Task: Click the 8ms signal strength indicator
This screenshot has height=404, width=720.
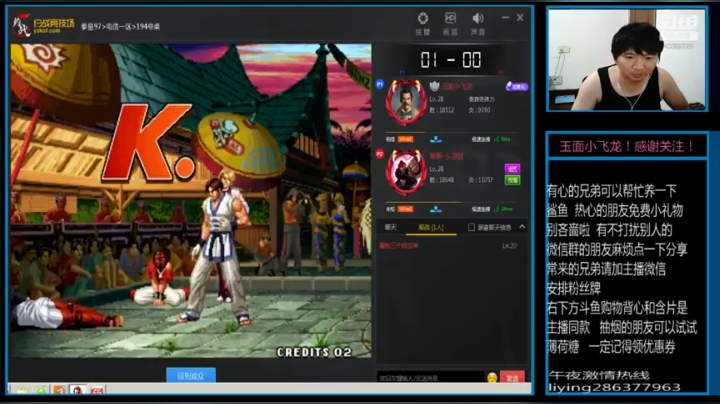Action: tap(502, 139)
